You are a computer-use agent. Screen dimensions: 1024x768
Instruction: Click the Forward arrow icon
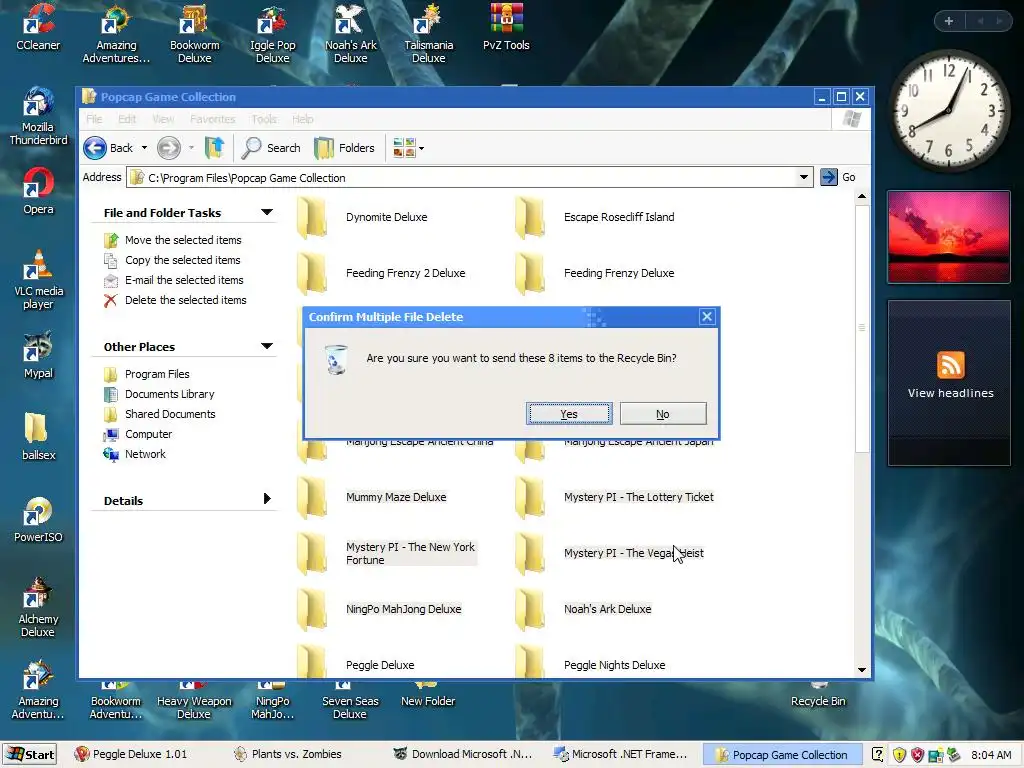169,148
